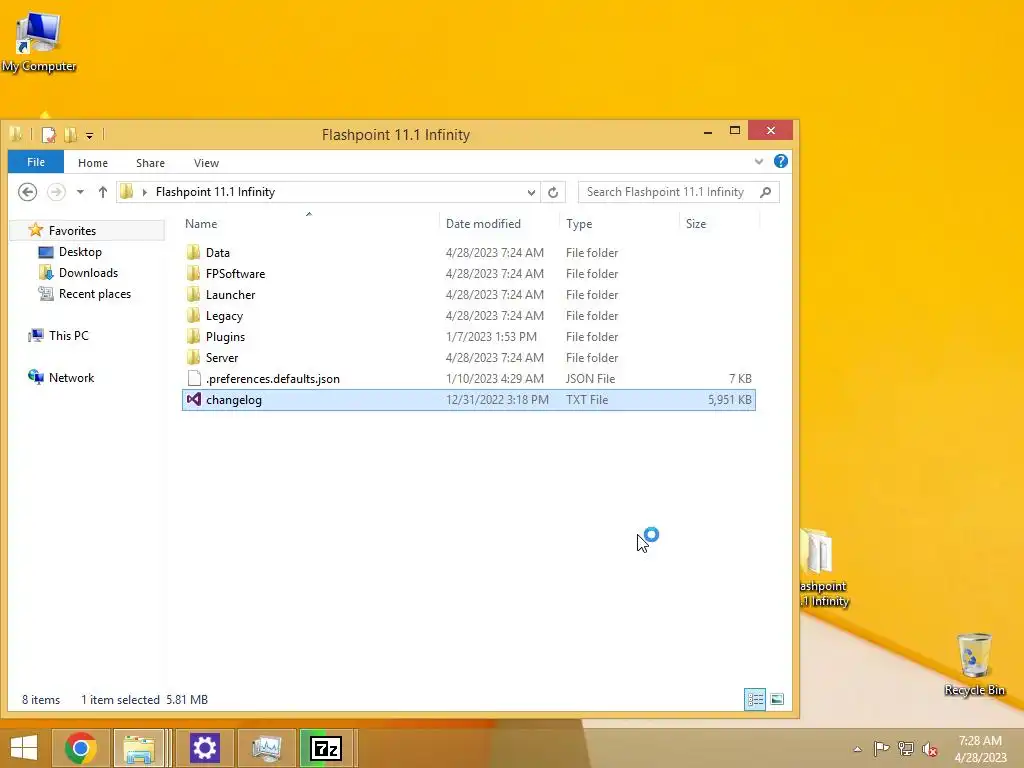
Task: Click the Plugins date 1/7/2023 1:53 PM
Action: [491, 336]
